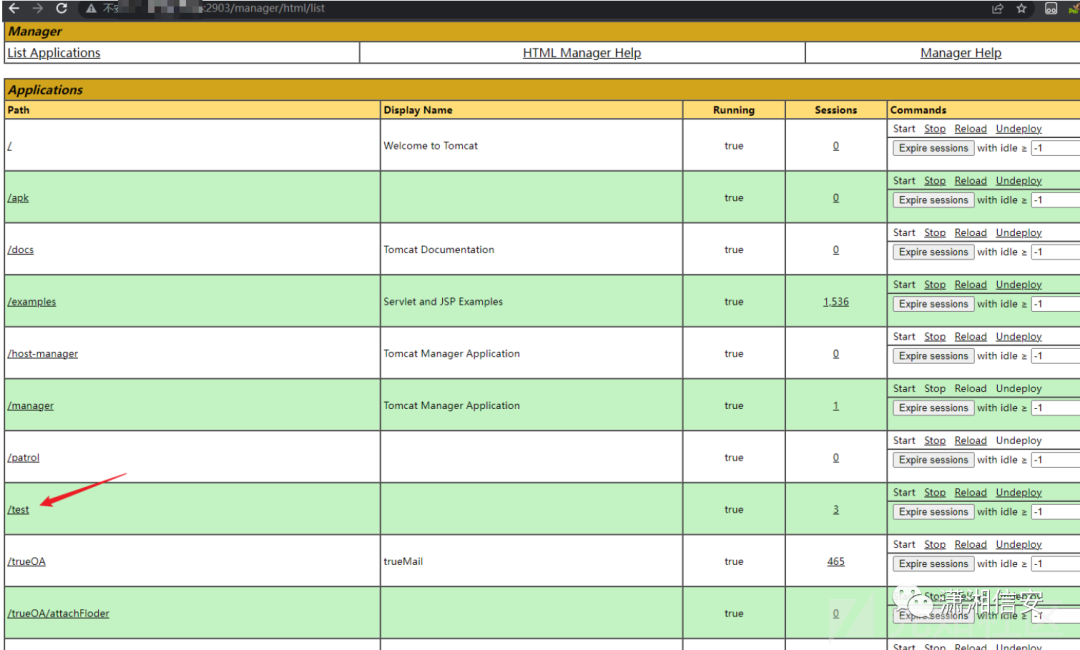1080x650 pixels.
Task: Reload the /examples application
Action: [970, 284]
